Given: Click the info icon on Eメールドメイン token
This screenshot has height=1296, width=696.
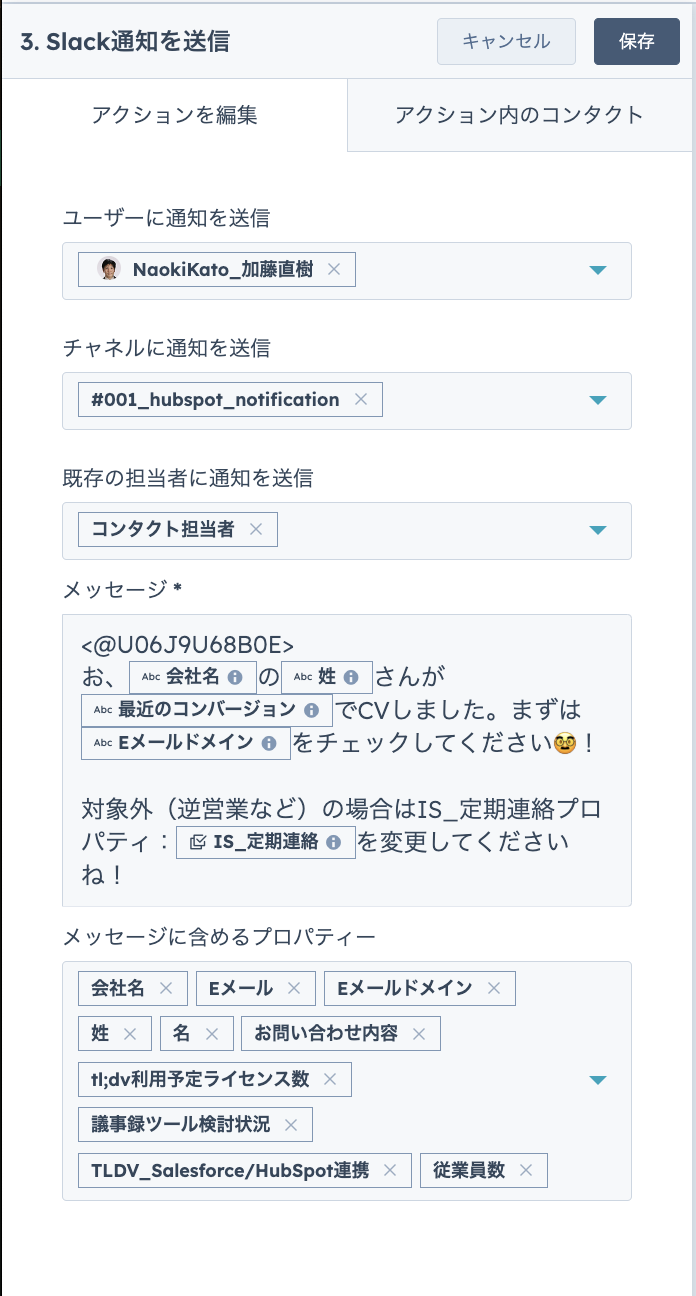Looking at the screenshot, I should (x=268, y=743).
